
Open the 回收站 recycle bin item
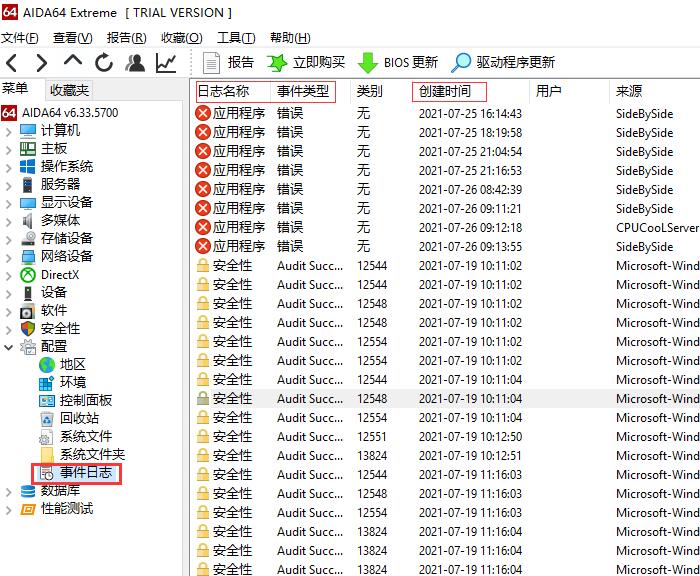[x=47, y=419]
